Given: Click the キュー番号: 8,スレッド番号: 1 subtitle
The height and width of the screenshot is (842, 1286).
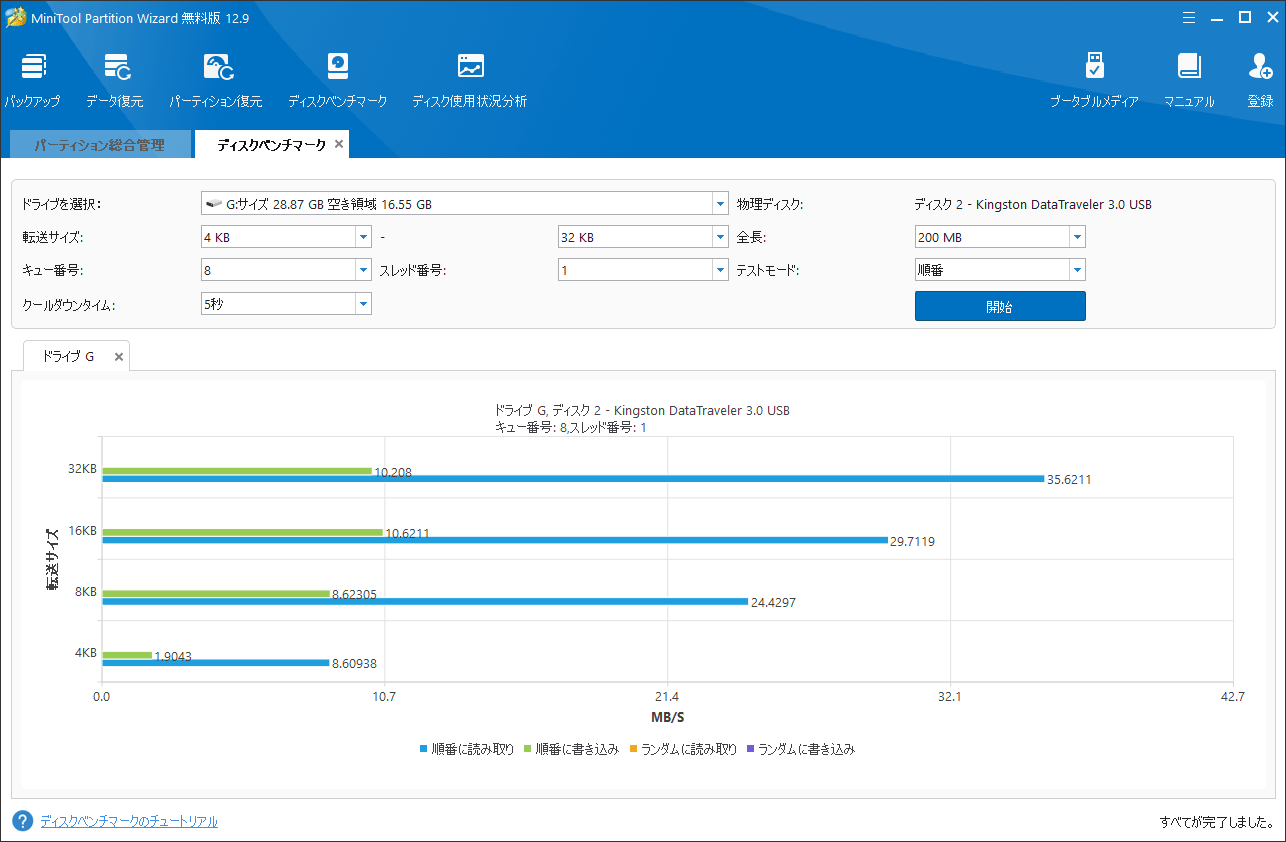Looking at the screenshot, I should point(571,427).
